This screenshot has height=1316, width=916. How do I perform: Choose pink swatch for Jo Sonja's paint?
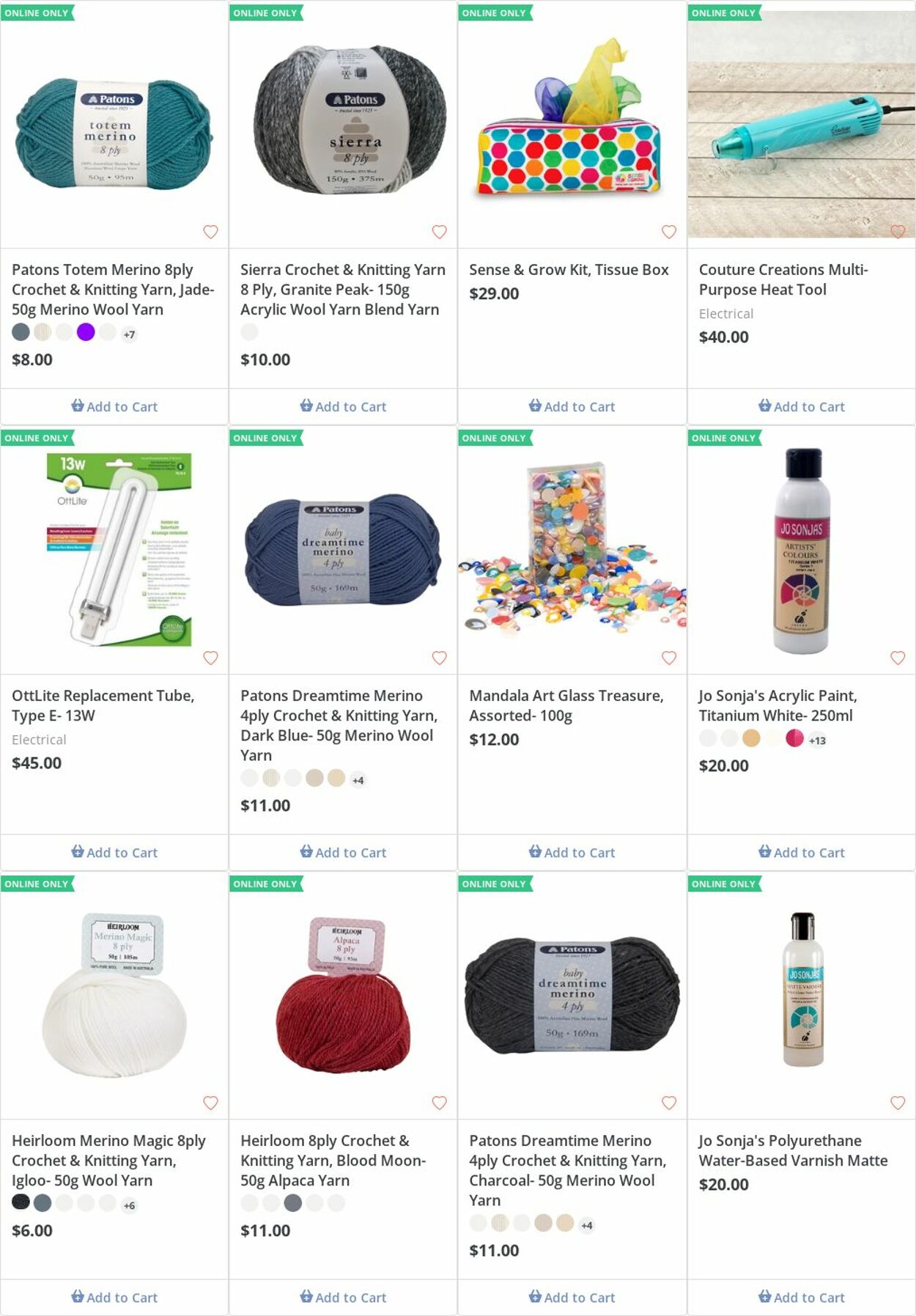pos(794,738)
